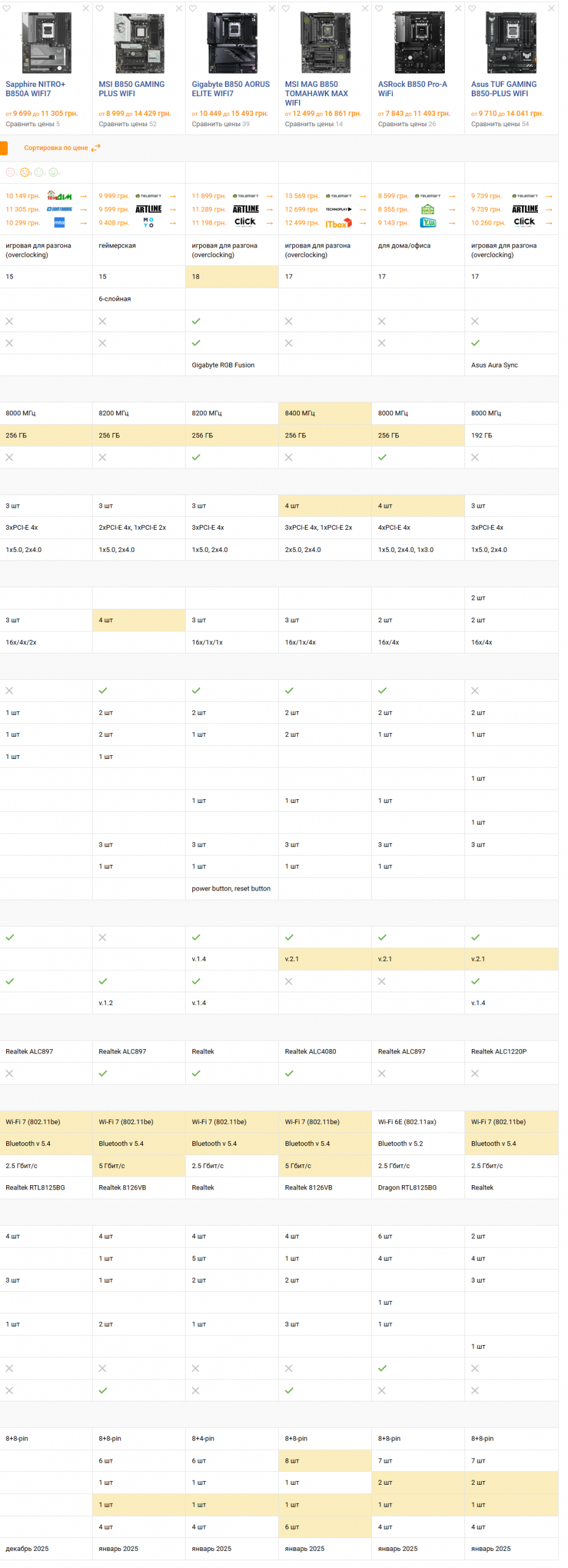The image size is (568, 1568).
Task: Click the Click shop logo for 11 198 грн.
Action: pos(245,222)
